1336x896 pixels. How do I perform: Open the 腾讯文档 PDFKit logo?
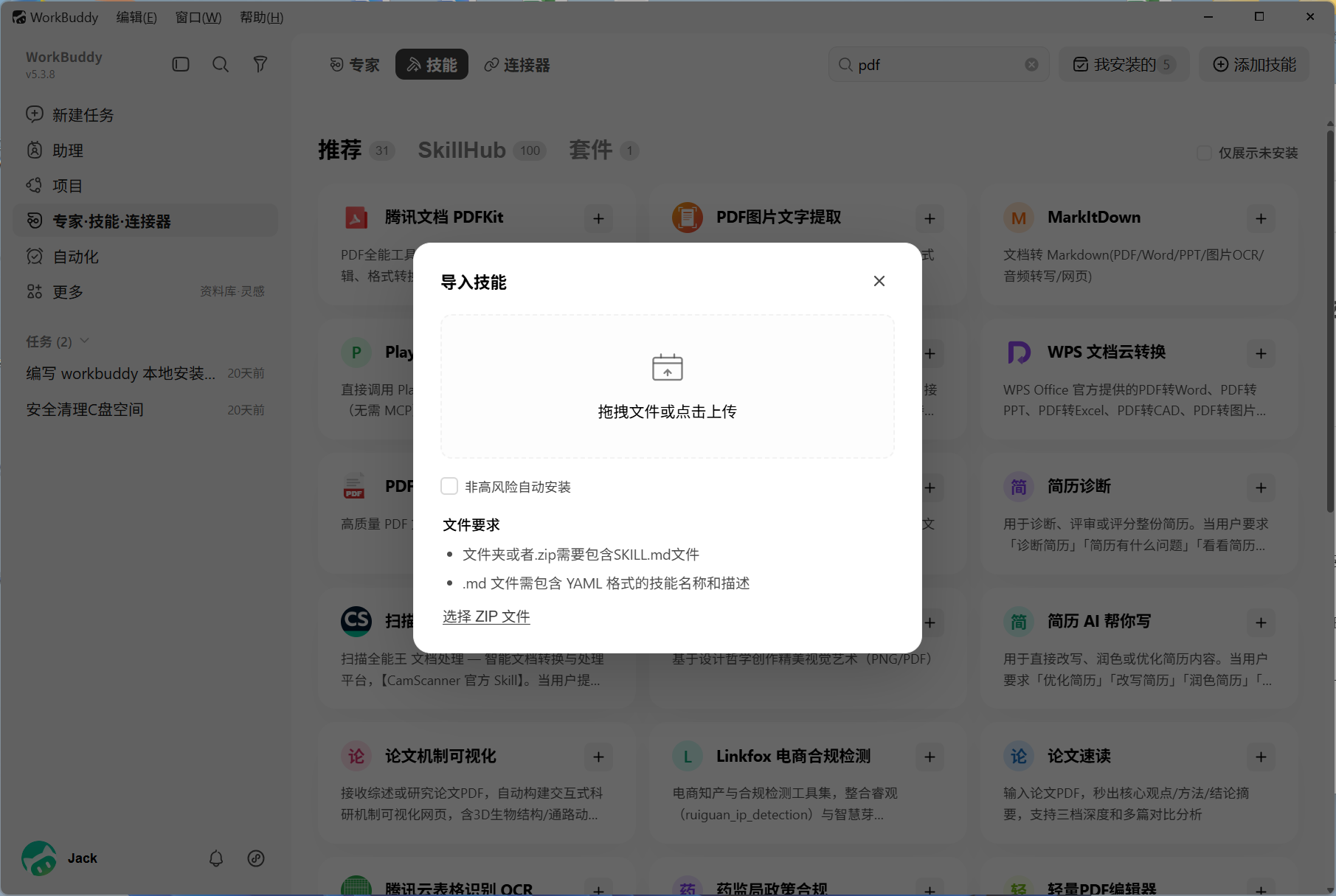pyautogui.click(x=356, y=218)
